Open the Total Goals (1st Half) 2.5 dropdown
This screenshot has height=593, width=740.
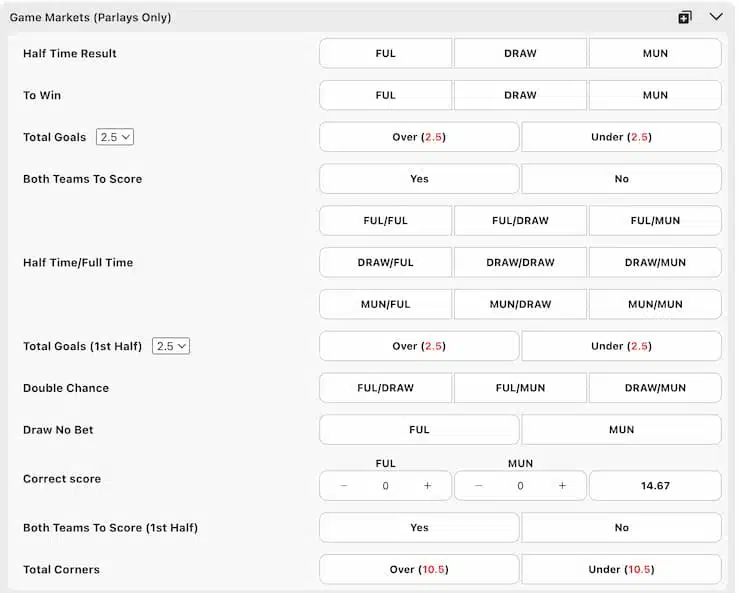(171, 346)
